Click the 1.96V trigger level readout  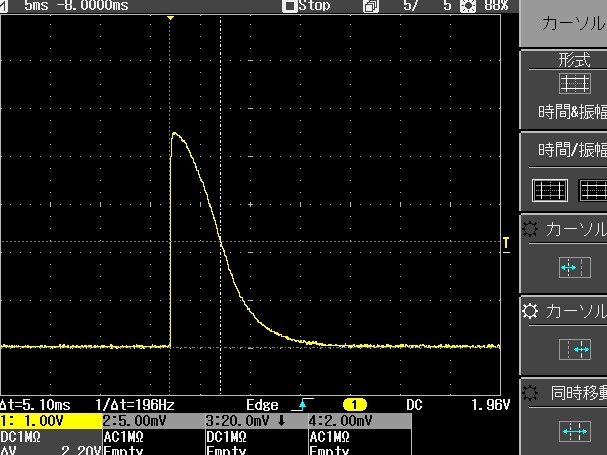pos(490,405)
